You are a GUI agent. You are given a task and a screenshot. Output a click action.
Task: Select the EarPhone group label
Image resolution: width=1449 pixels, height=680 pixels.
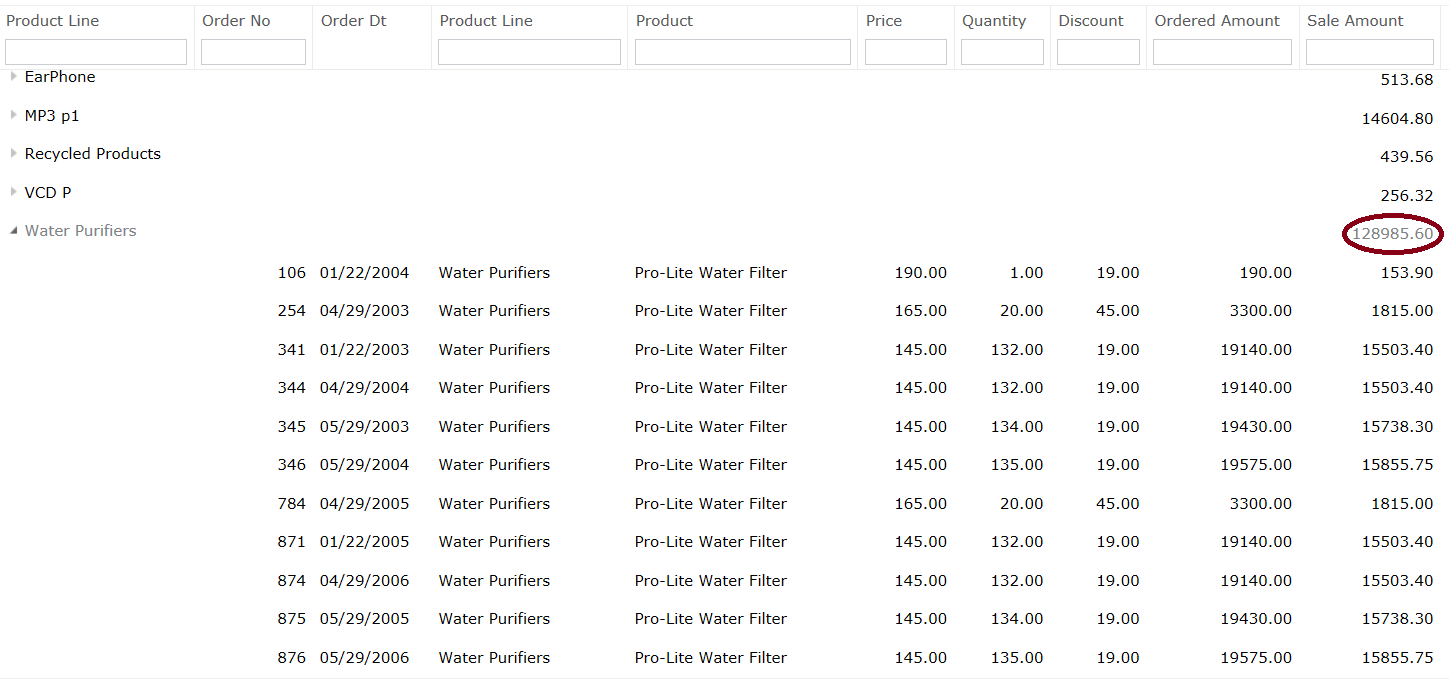tap(60, 77)
